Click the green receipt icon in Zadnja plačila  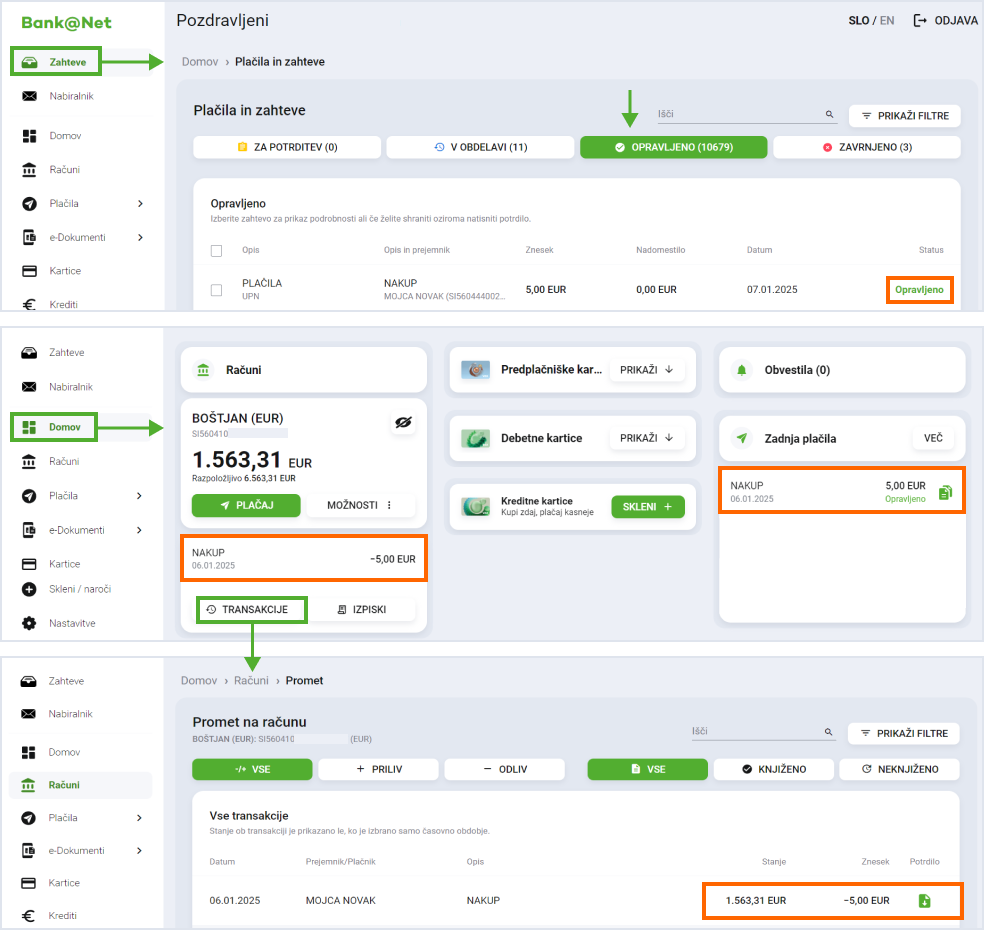coord(945,492)
